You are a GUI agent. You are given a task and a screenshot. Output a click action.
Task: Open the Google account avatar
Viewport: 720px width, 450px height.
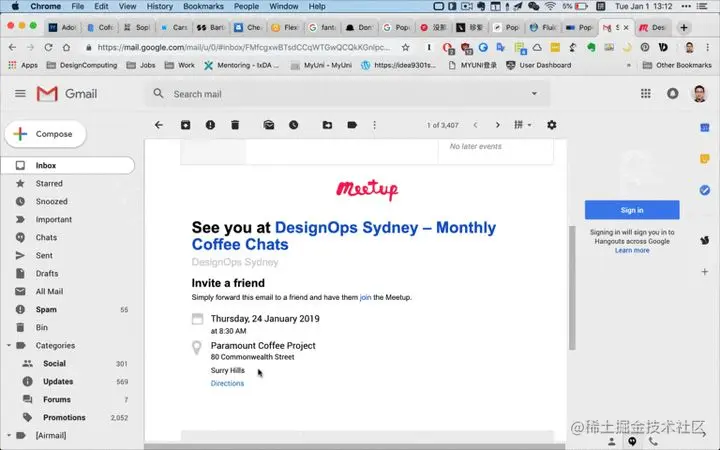coord(699,94)
